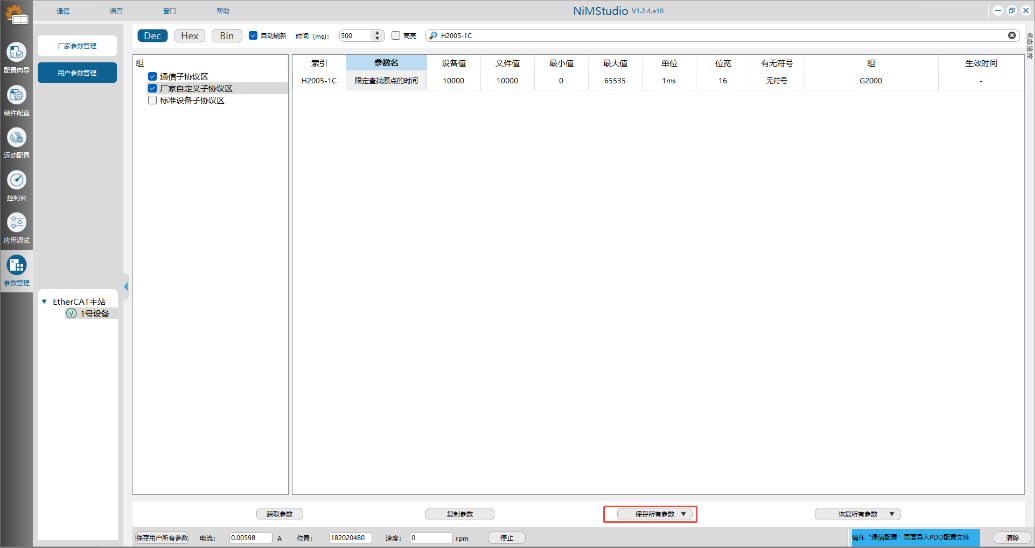The height and width of the screenshot is (548, 1035).
Task: Open the 帮助 menu
Action: 223,11
